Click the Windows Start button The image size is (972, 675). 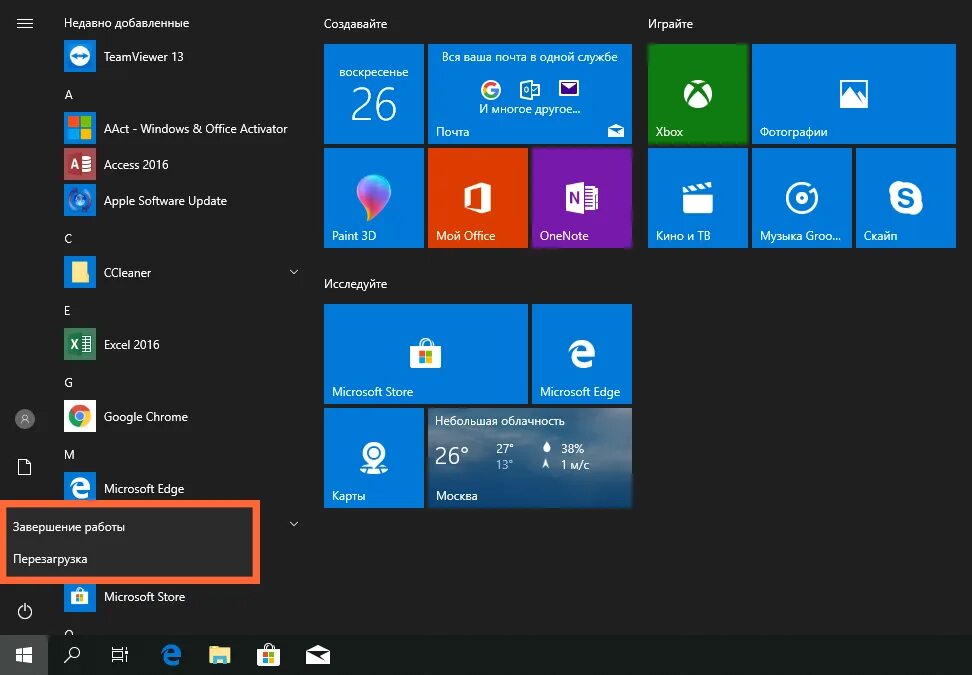24,655
